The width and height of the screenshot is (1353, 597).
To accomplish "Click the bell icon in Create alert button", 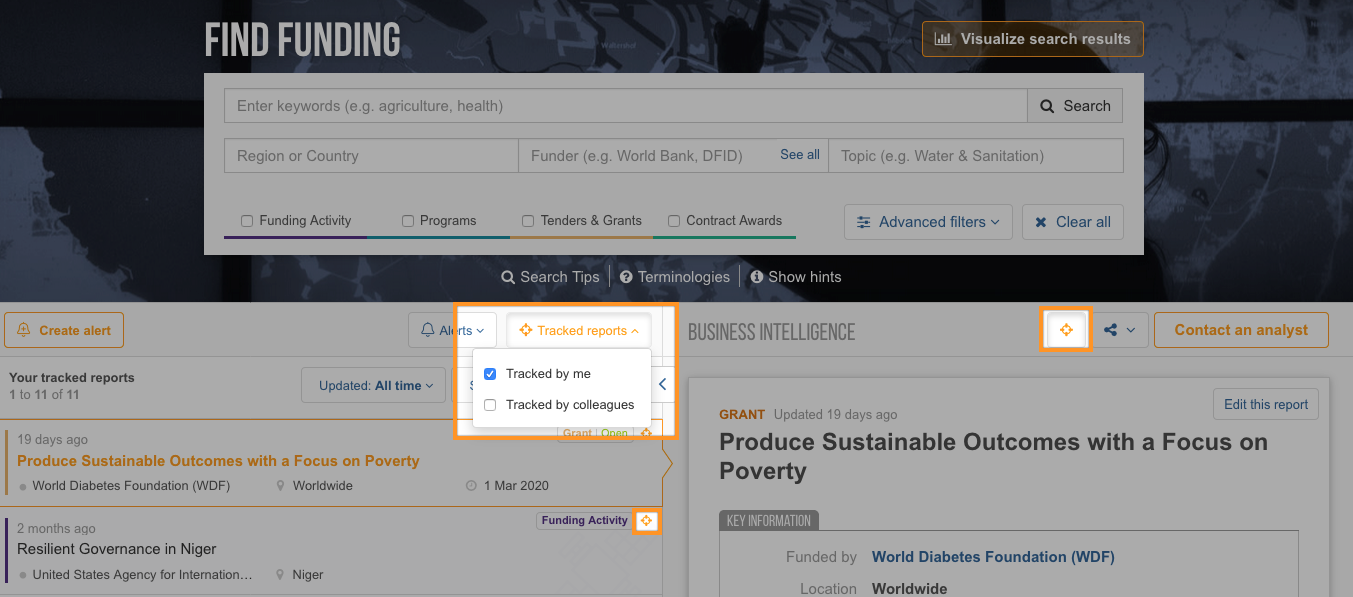I will pos(23,330).
